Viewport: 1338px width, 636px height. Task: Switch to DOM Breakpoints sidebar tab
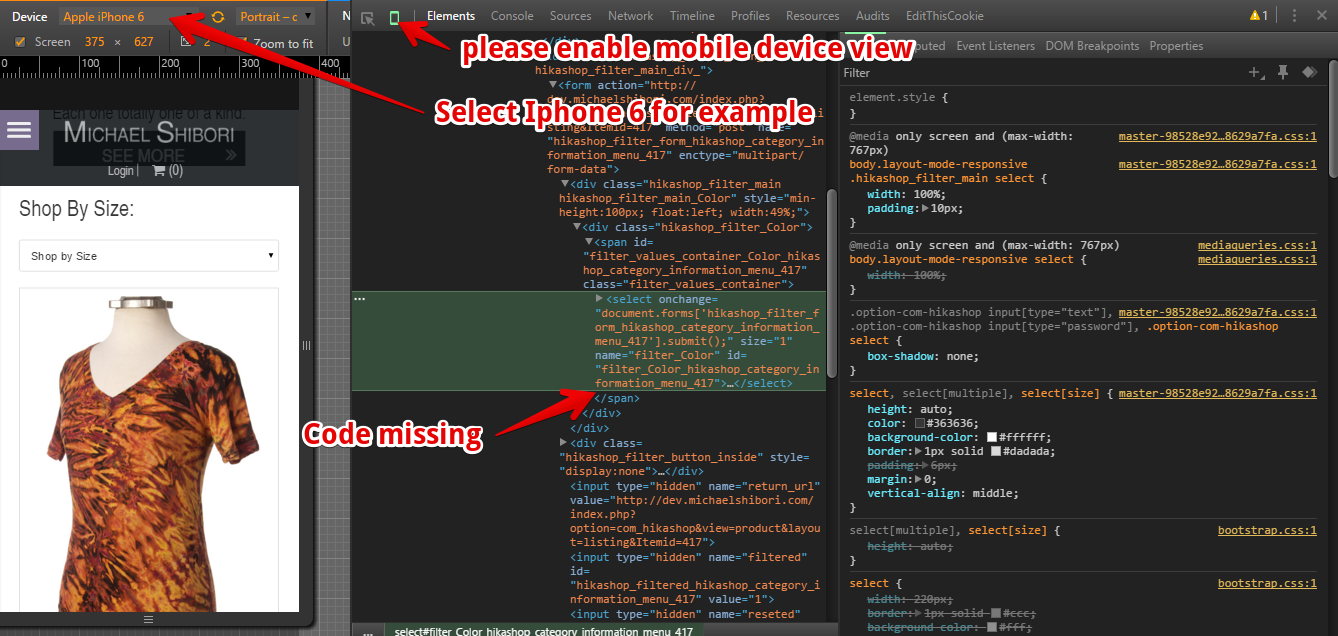pos(1092,46)
